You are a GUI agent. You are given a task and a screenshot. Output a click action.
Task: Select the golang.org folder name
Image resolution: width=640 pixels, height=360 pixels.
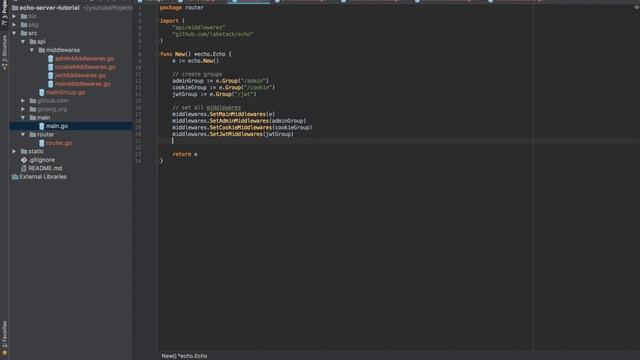(52, 109)
